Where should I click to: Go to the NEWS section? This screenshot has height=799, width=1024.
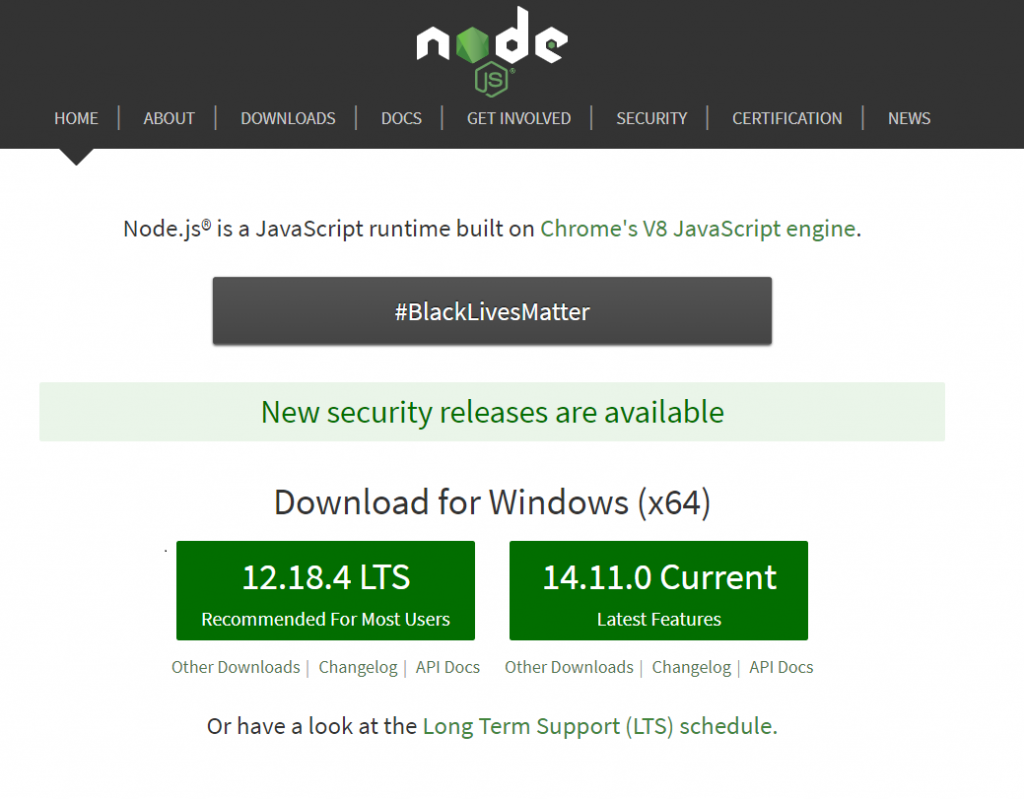909,118
